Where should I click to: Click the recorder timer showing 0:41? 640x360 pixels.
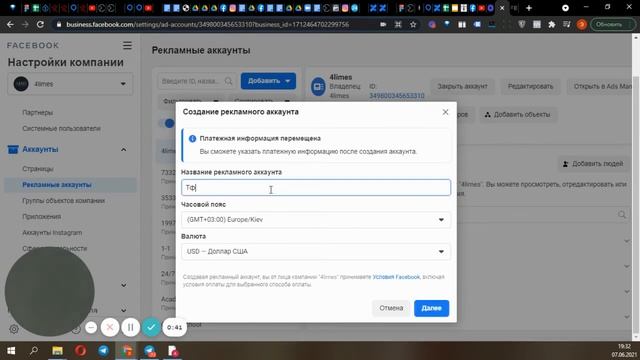point(175,327)
